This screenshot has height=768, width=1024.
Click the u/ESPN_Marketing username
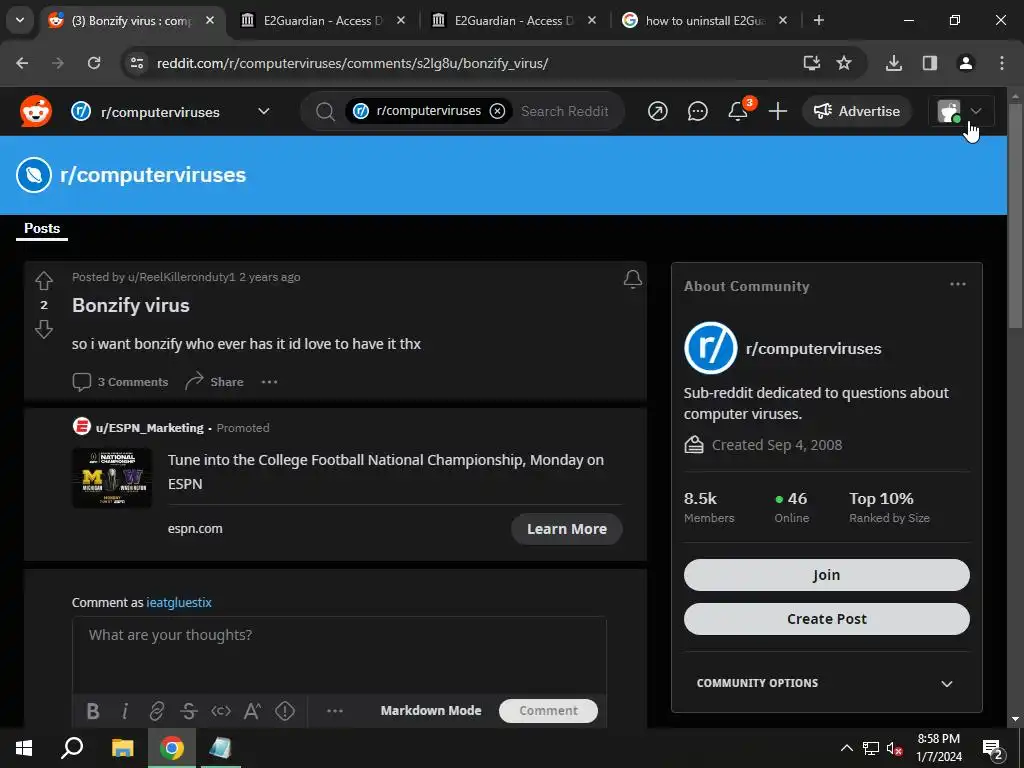click(150, 428)
